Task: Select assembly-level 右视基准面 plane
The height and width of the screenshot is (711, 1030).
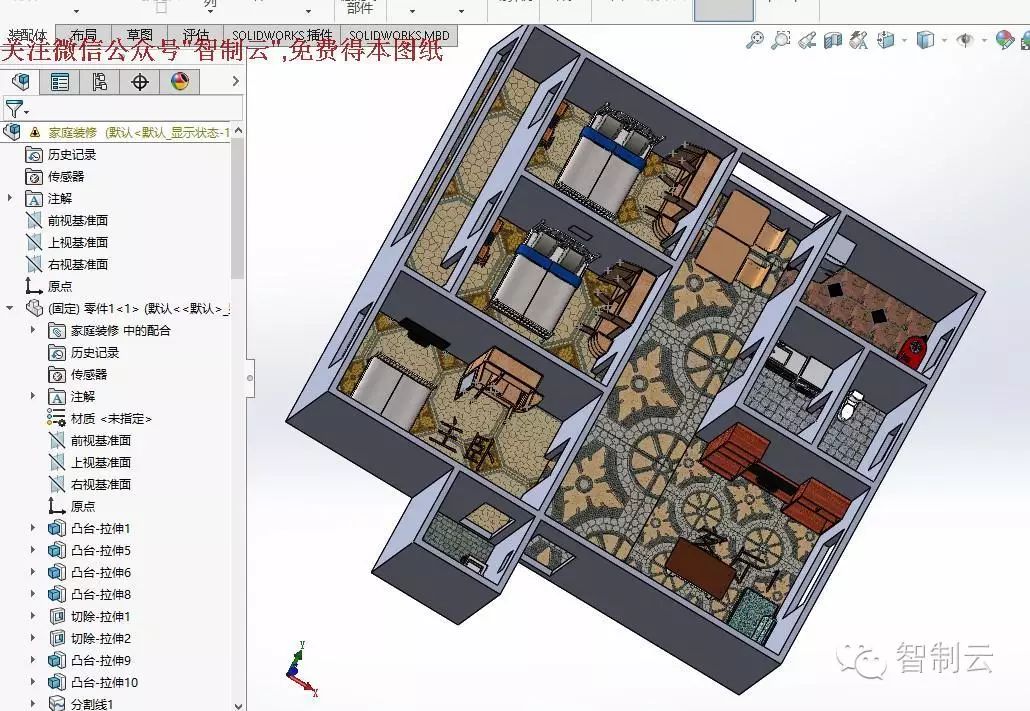Action: 78,264
